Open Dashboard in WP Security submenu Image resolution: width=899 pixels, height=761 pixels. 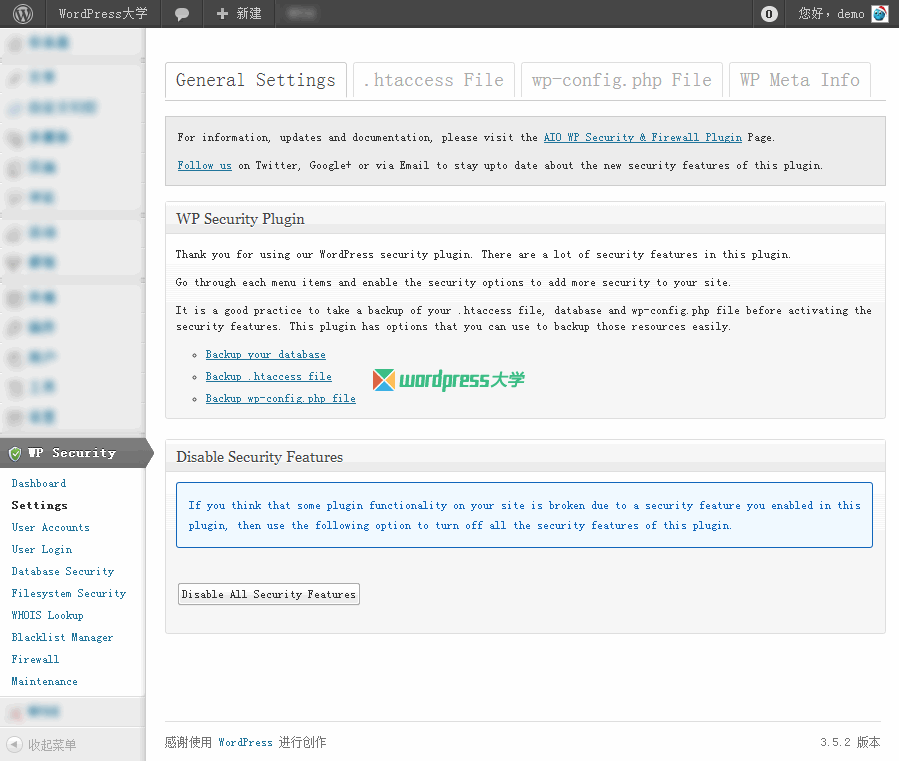click(x=39, y=483)
